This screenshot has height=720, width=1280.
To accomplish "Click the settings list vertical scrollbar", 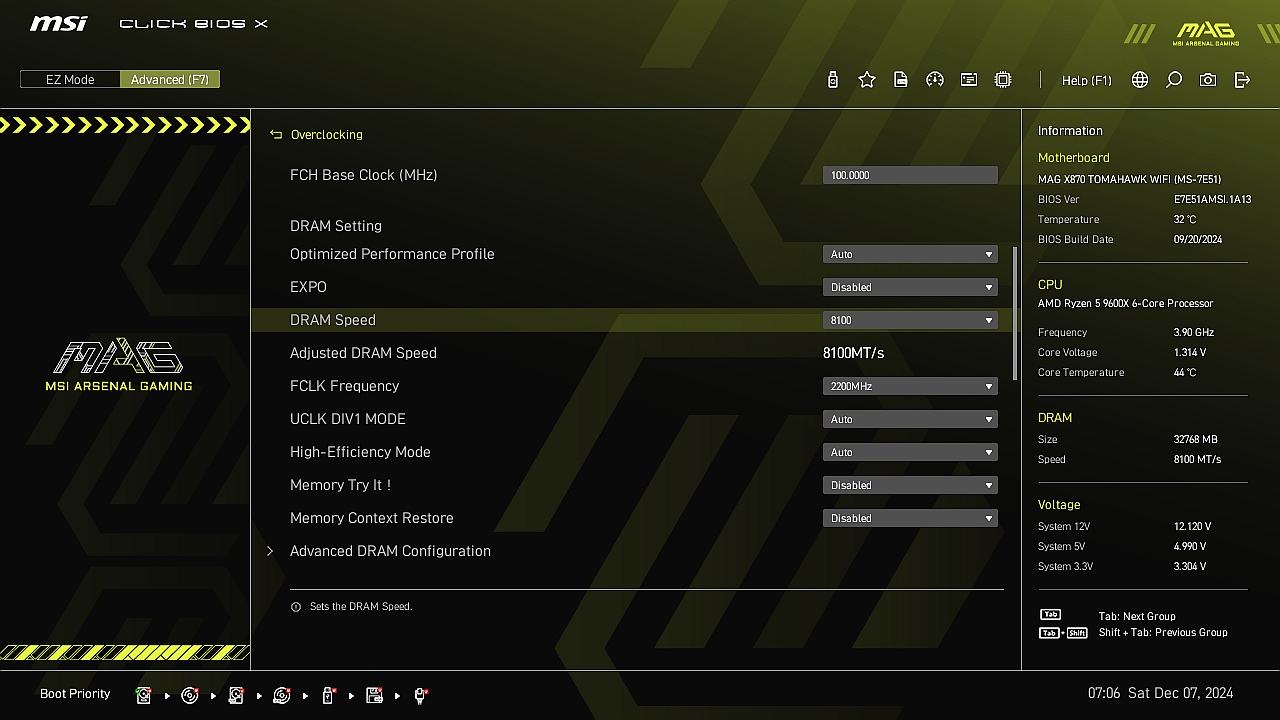I will (x=1016, y=313).
